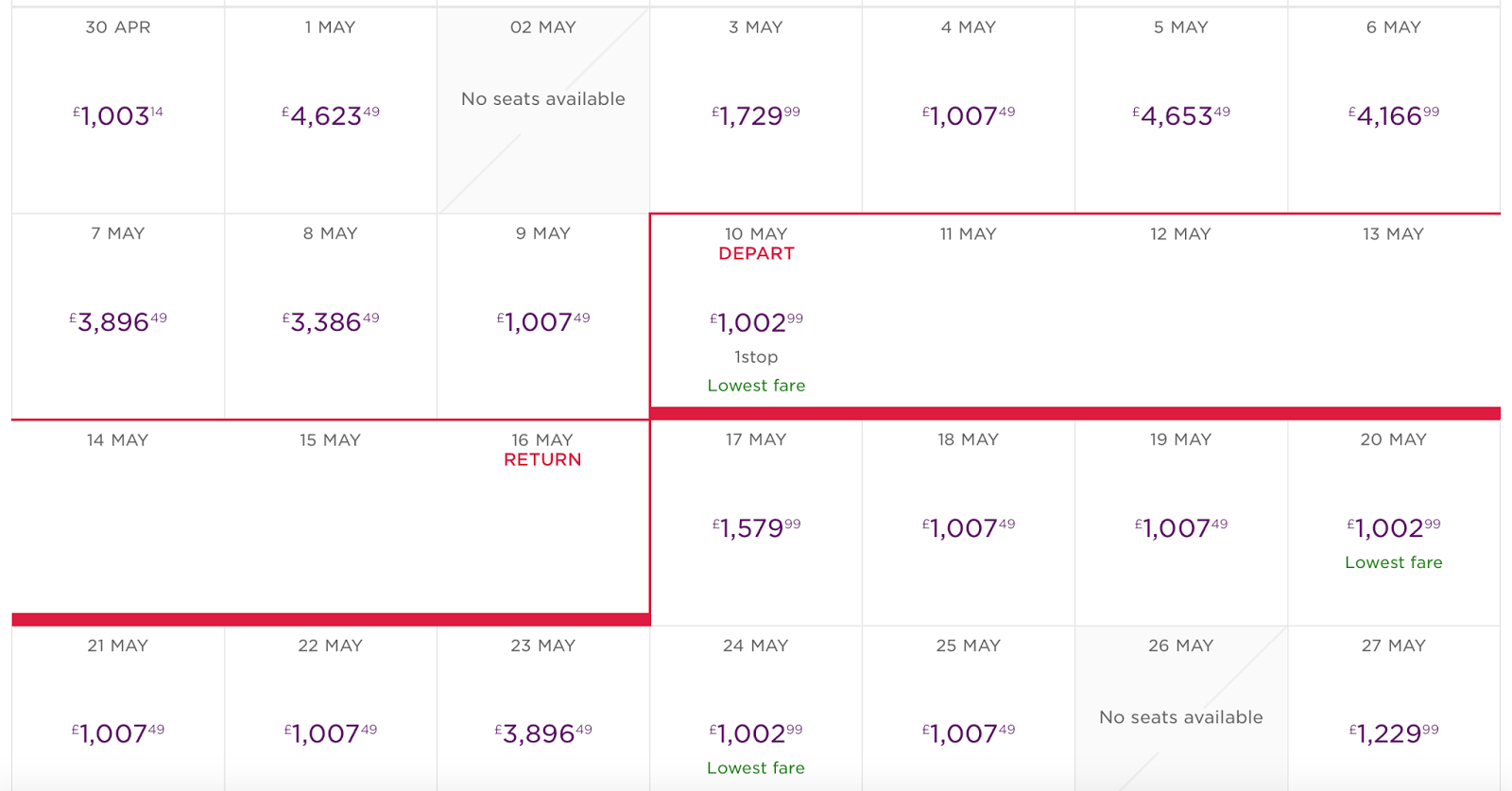Choose the 6 MAY fare of £4,166.99

[1394, 110]
